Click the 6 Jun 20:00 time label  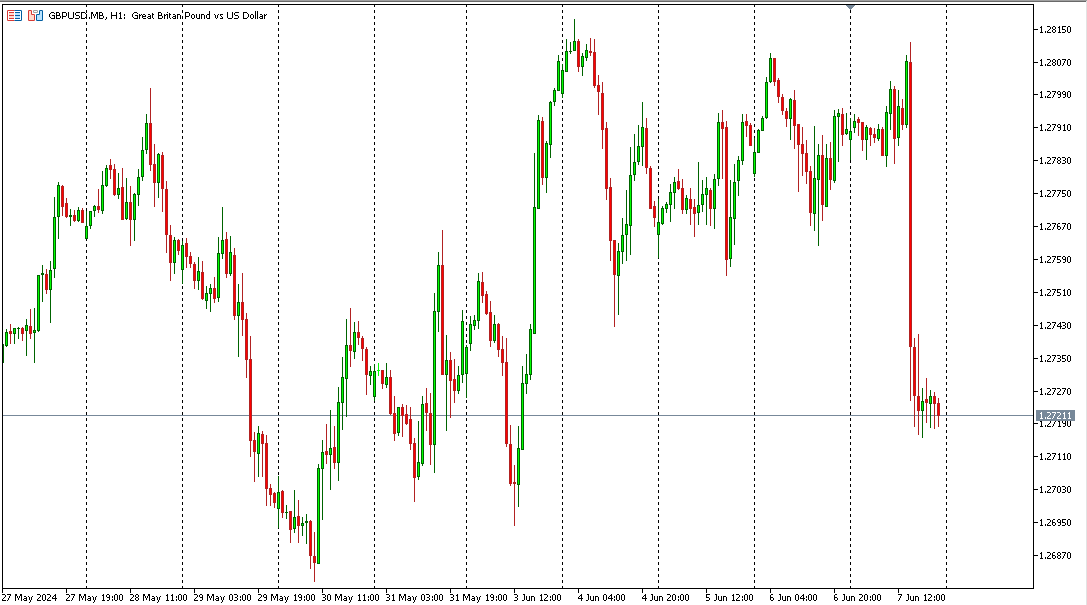pos(858,597)
